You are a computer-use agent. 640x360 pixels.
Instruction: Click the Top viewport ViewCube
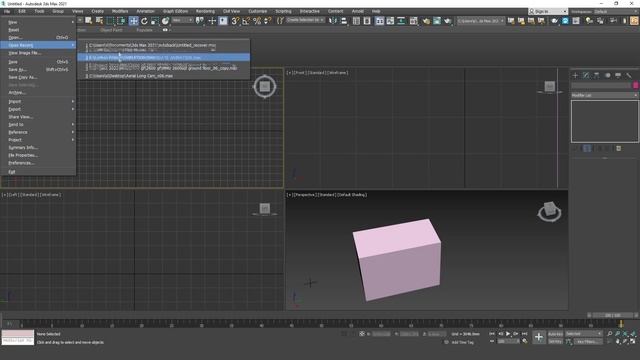coord(264,87)
